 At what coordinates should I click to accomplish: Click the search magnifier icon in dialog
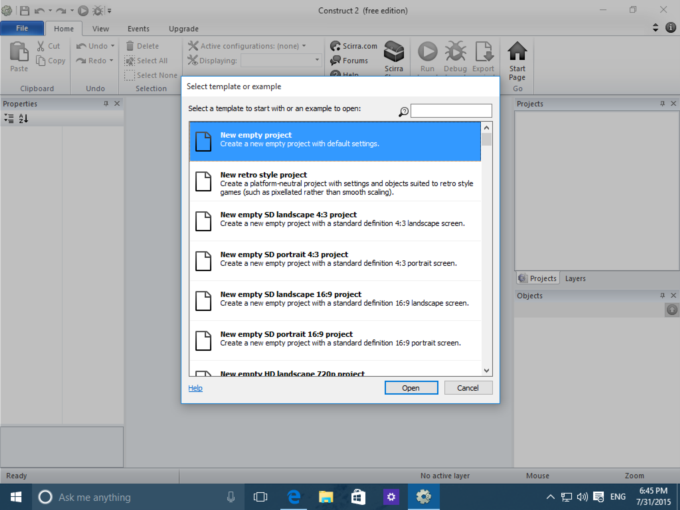click(x=403, y=112)
